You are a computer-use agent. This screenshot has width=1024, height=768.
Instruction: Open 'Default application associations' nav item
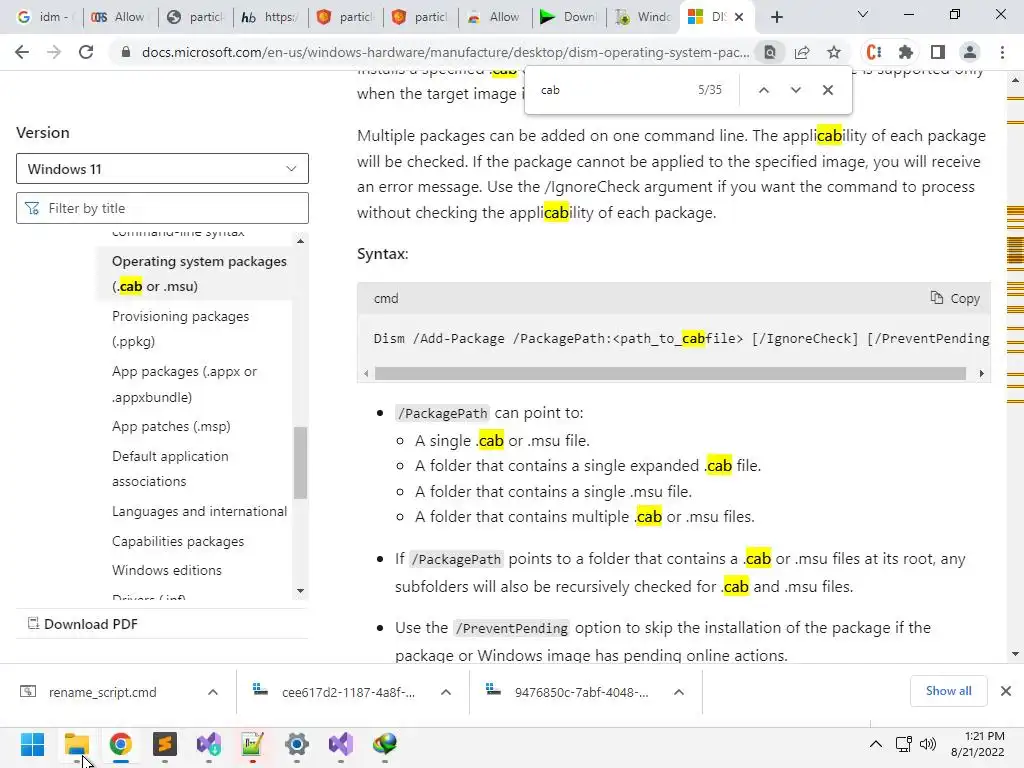coord(170,469)
